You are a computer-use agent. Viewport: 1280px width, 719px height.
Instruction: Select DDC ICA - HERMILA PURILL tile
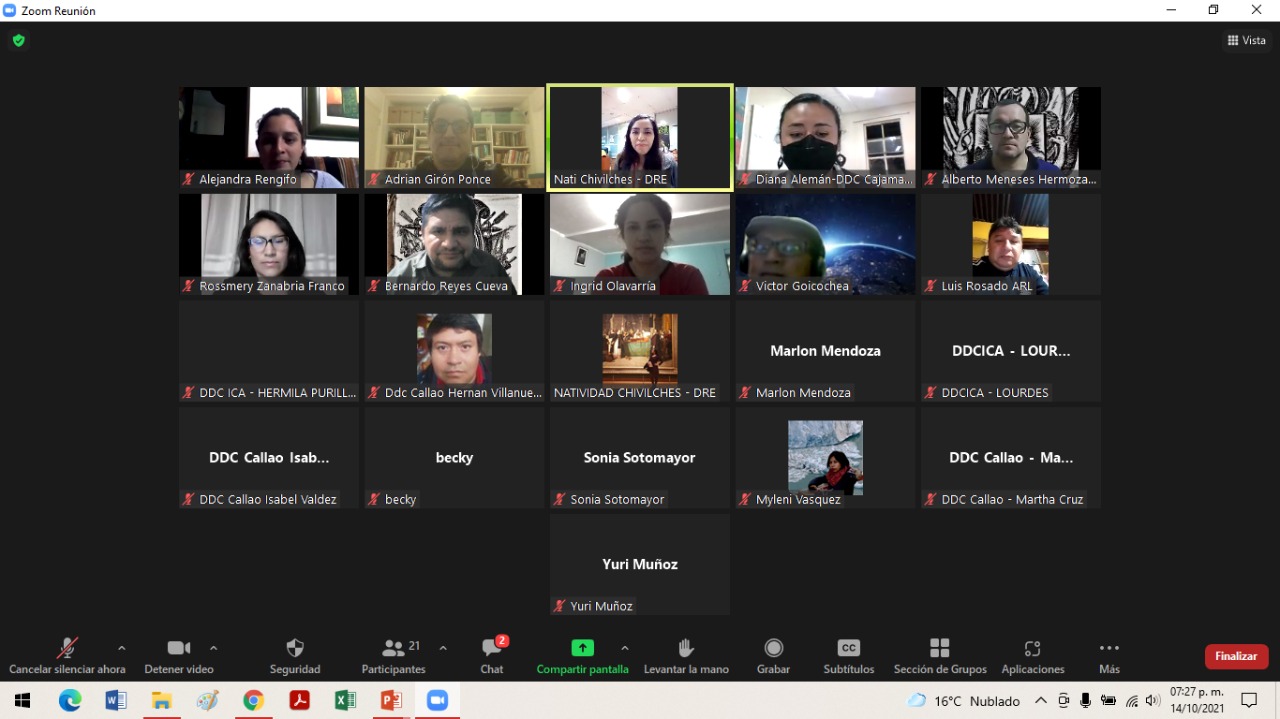(269, 351)
